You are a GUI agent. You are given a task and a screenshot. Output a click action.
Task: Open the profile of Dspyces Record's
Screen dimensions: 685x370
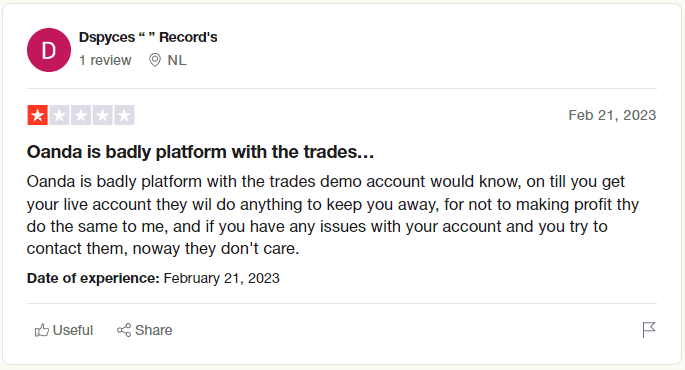[148, 38]
